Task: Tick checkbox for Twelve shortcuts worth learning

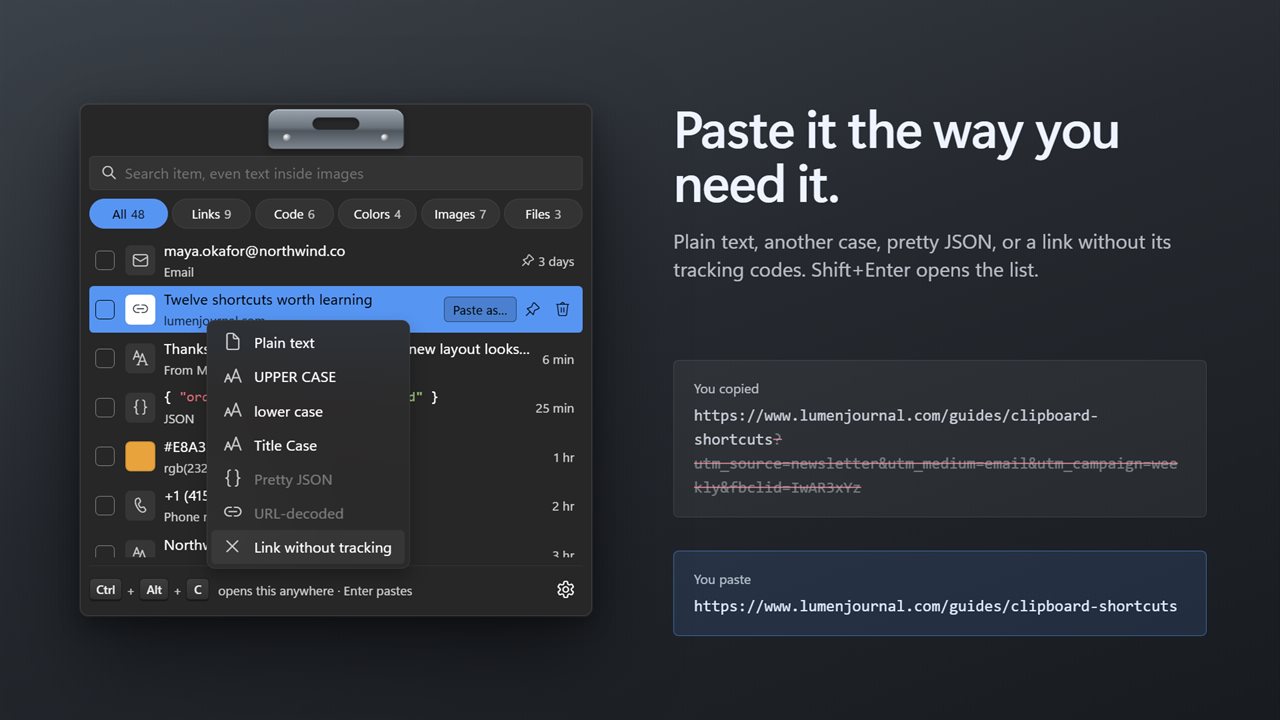Action: 105,310
